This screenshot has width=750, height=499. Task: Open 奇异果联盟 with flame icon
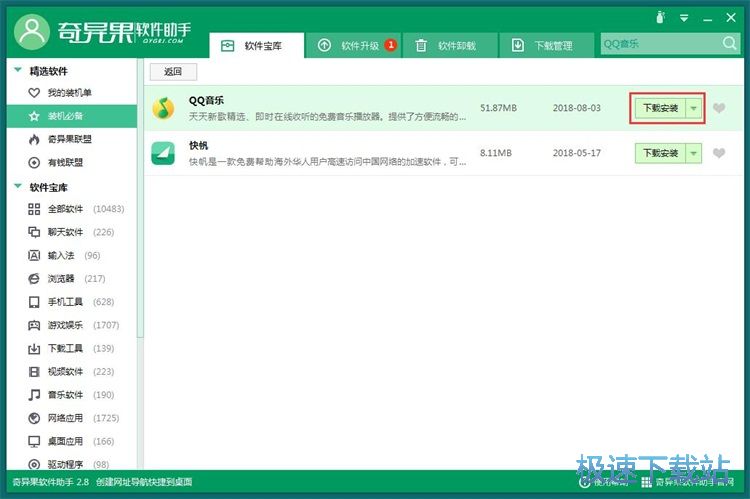point(72,139)
